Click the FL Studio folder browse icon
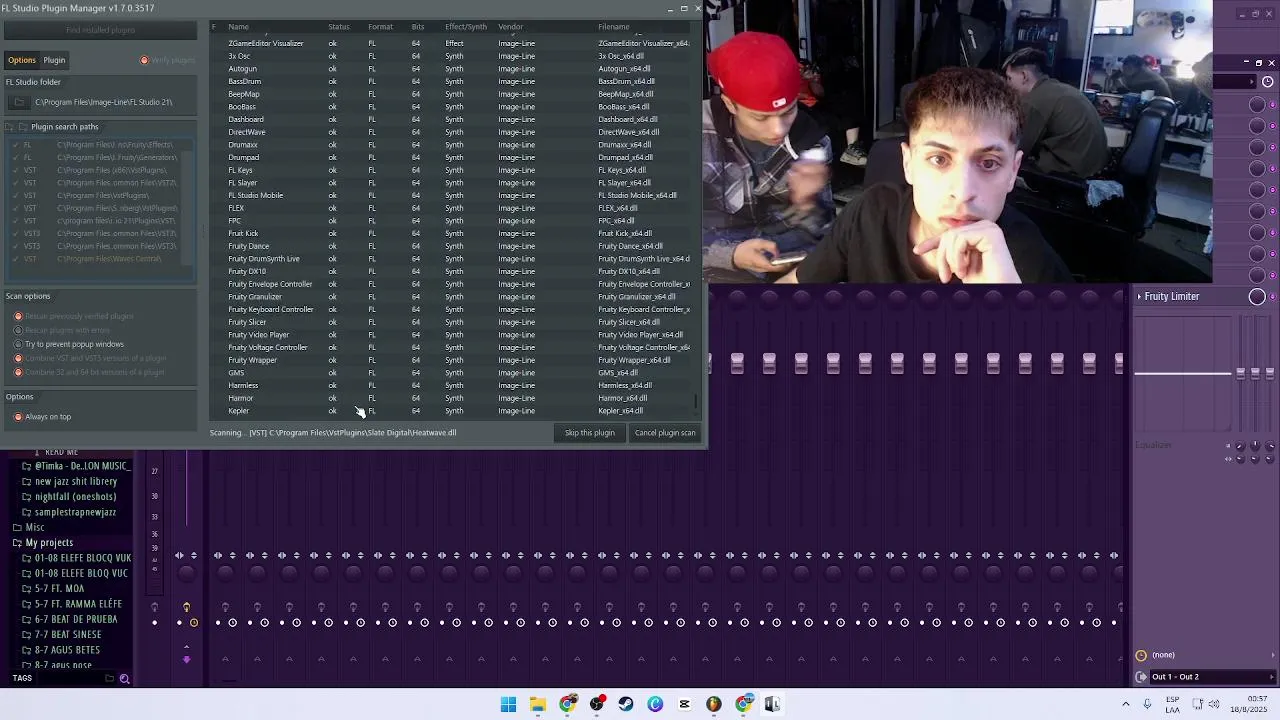Image resolution: width=1280 pixels, height=720 pixels. click(19, 102)
